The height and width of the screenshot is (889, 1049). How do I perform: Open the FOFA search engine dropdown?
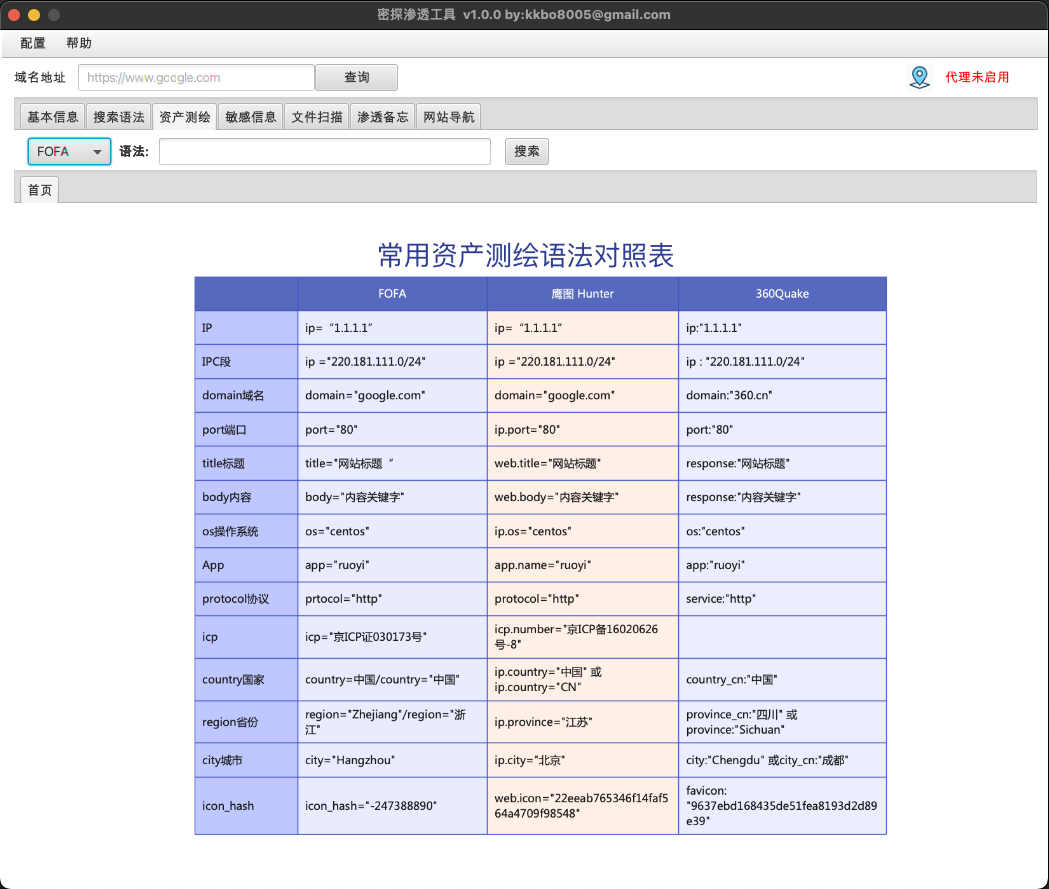click(x=69, y=152)
